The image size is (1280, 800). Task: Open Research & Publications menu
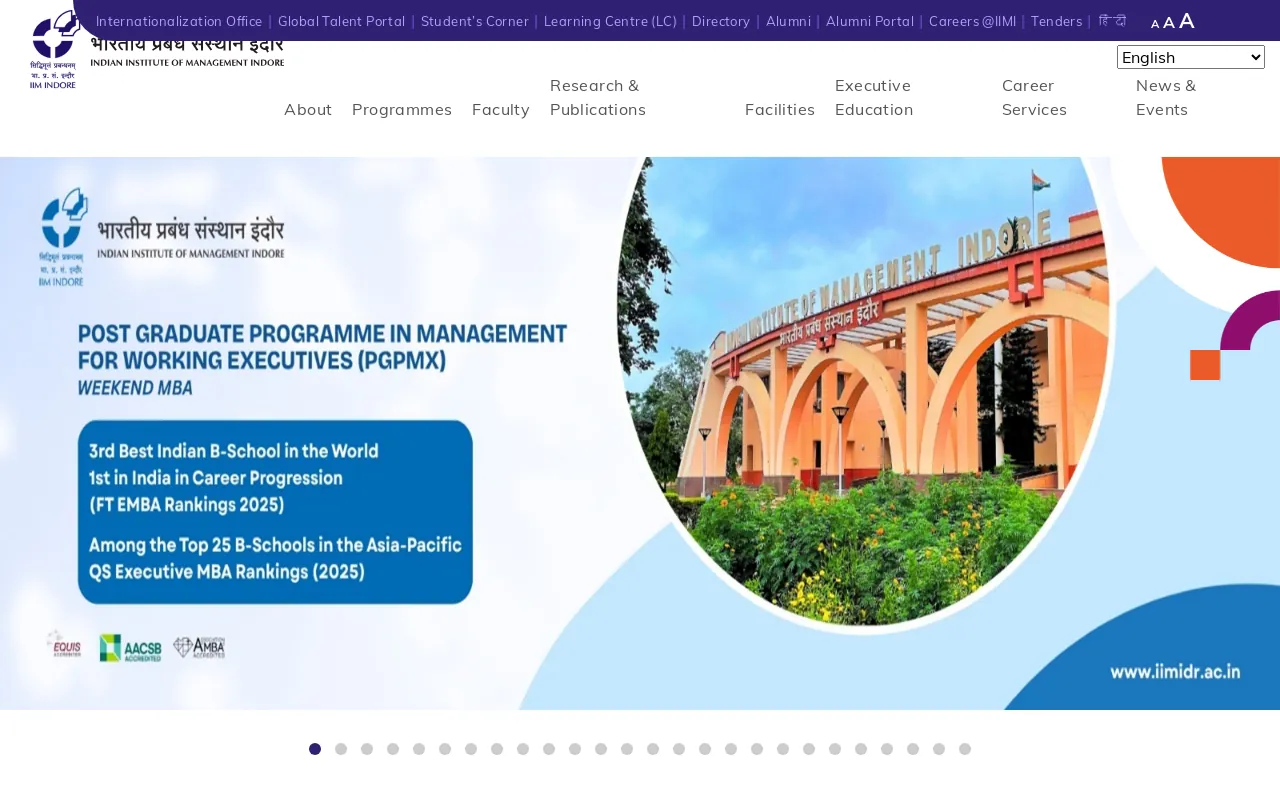[598, 97]
